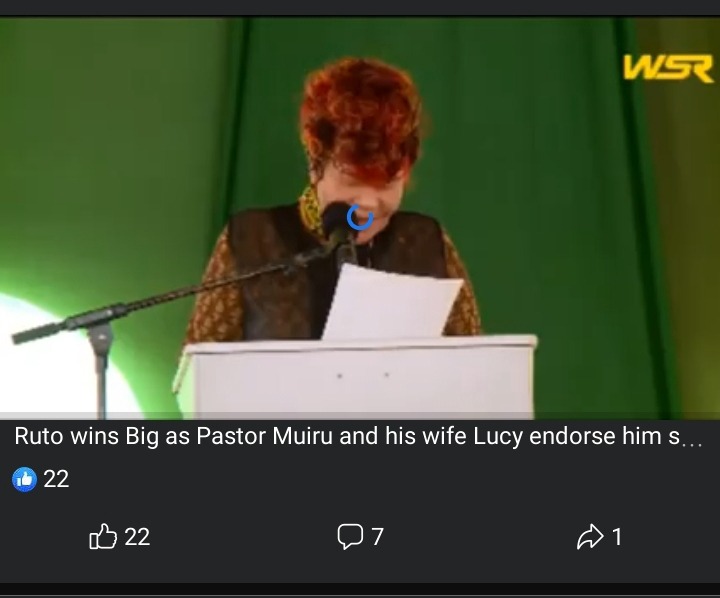The height and width of the screenshot is (598, 720).
Task: Click the share count number 1
Action: [x=617, y=537]
